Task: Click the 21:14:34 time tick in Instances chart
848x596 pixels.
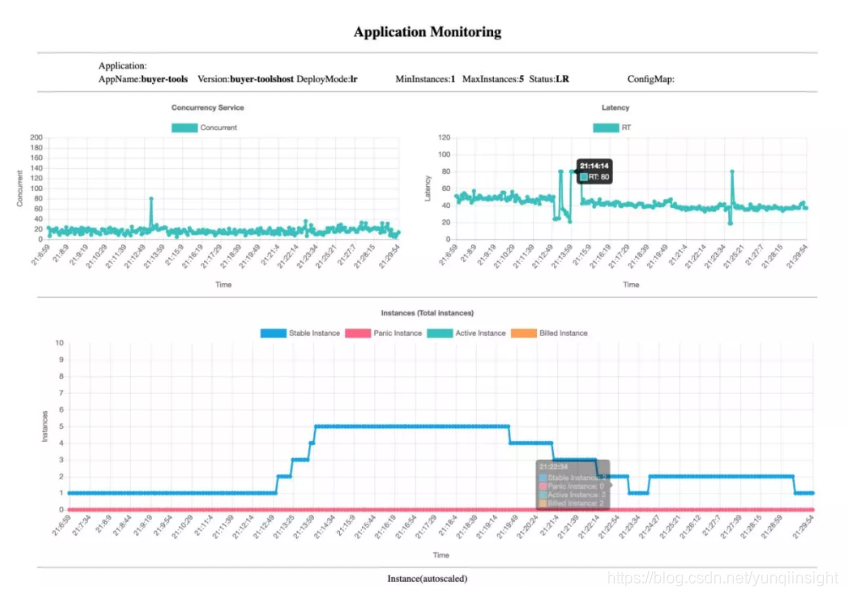Action: (326, 526)
